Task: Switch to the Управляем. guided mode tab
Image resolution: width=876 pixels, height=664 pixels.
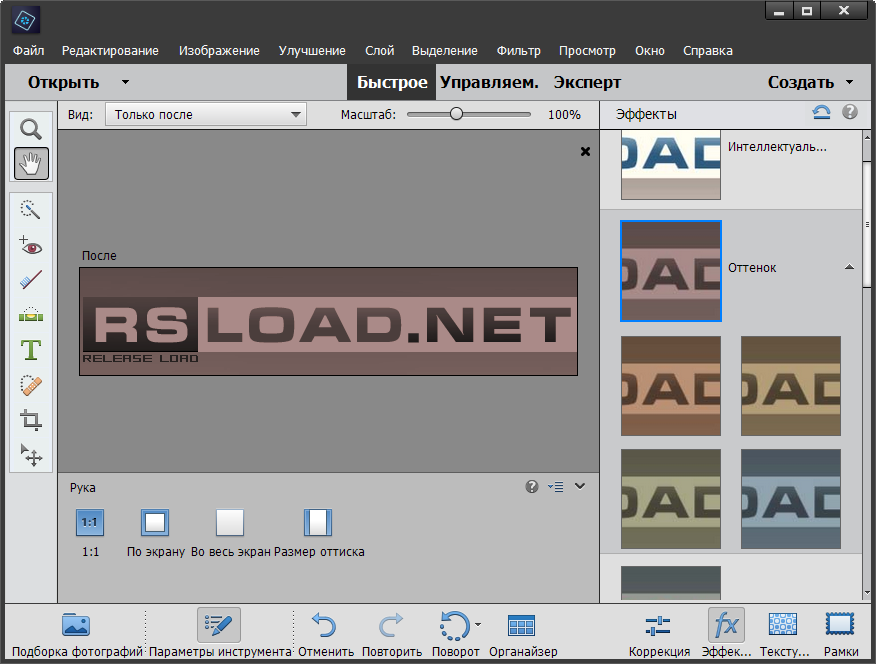Action: point(489,82)
